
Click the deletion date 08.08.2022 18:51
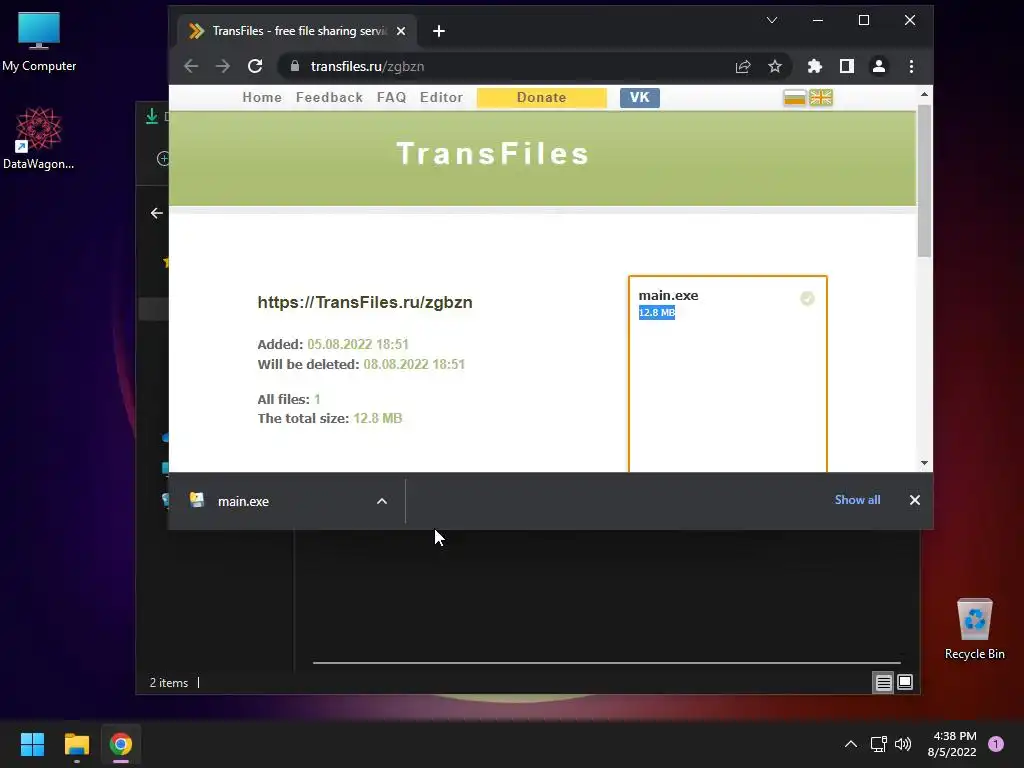pos(414,364)
